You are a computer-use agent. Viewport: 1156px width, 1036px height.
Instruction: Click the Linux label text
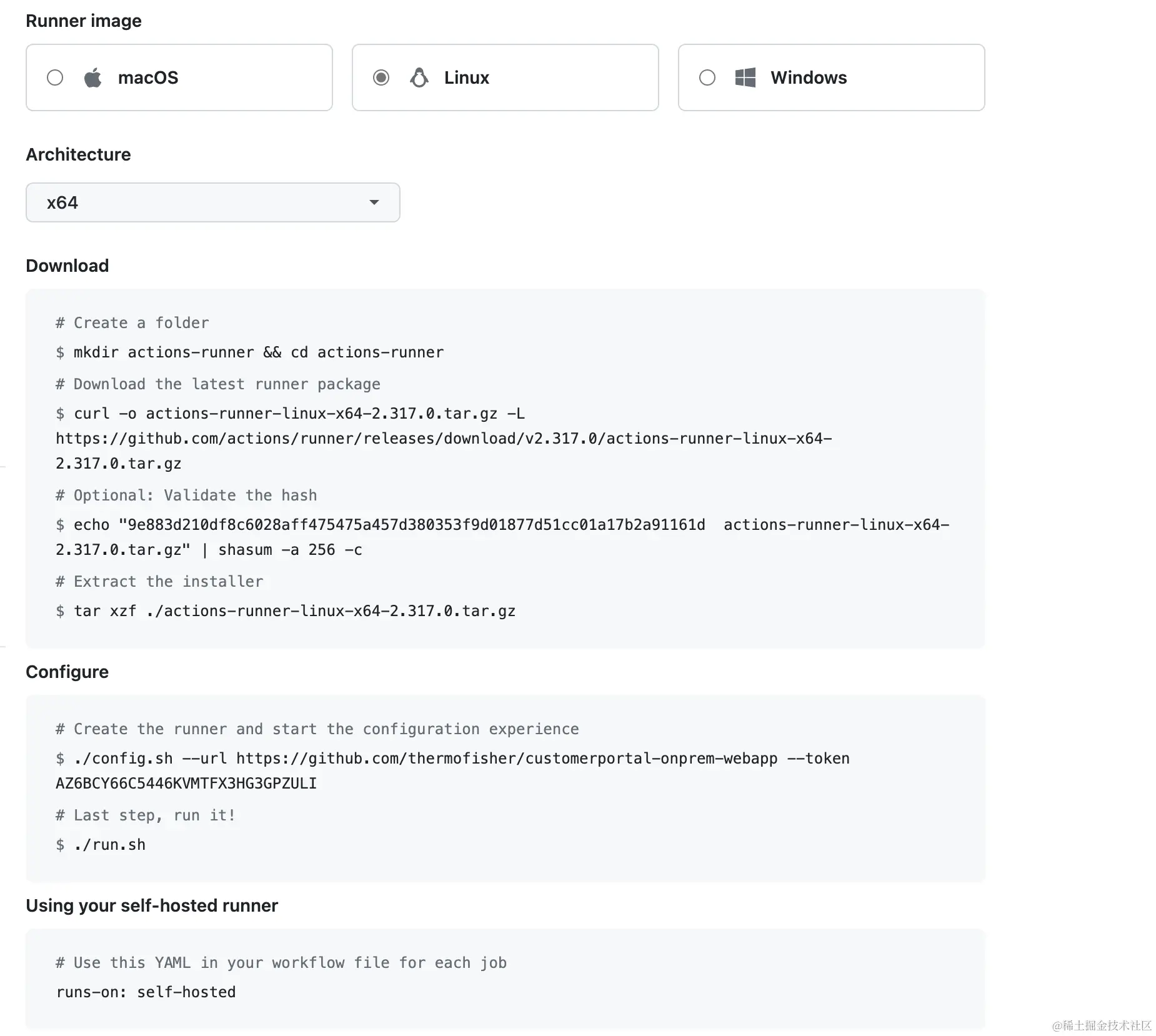click(466, 77)
